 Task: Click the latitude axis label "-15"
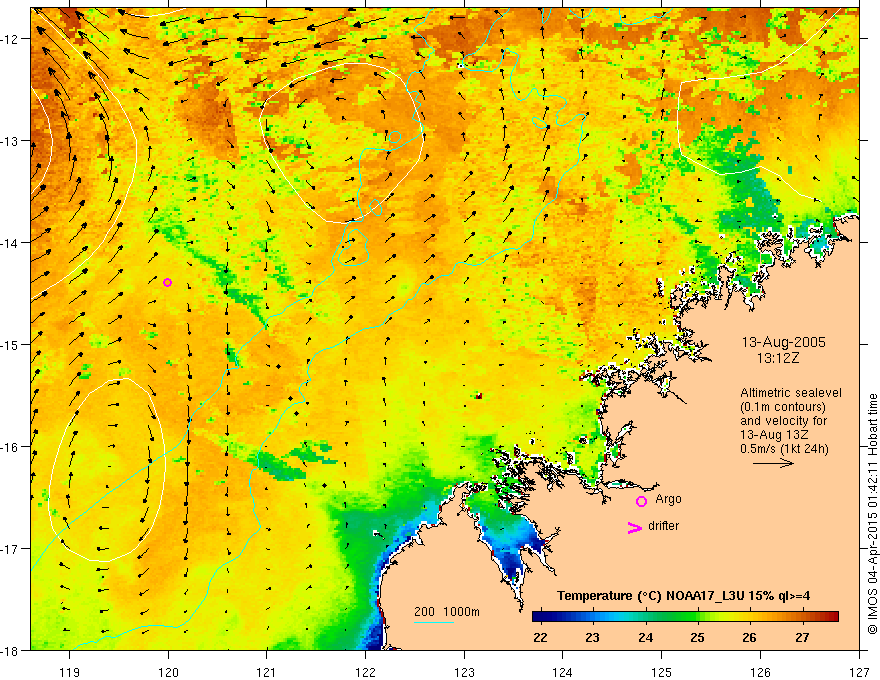click(x=11, y=344)
